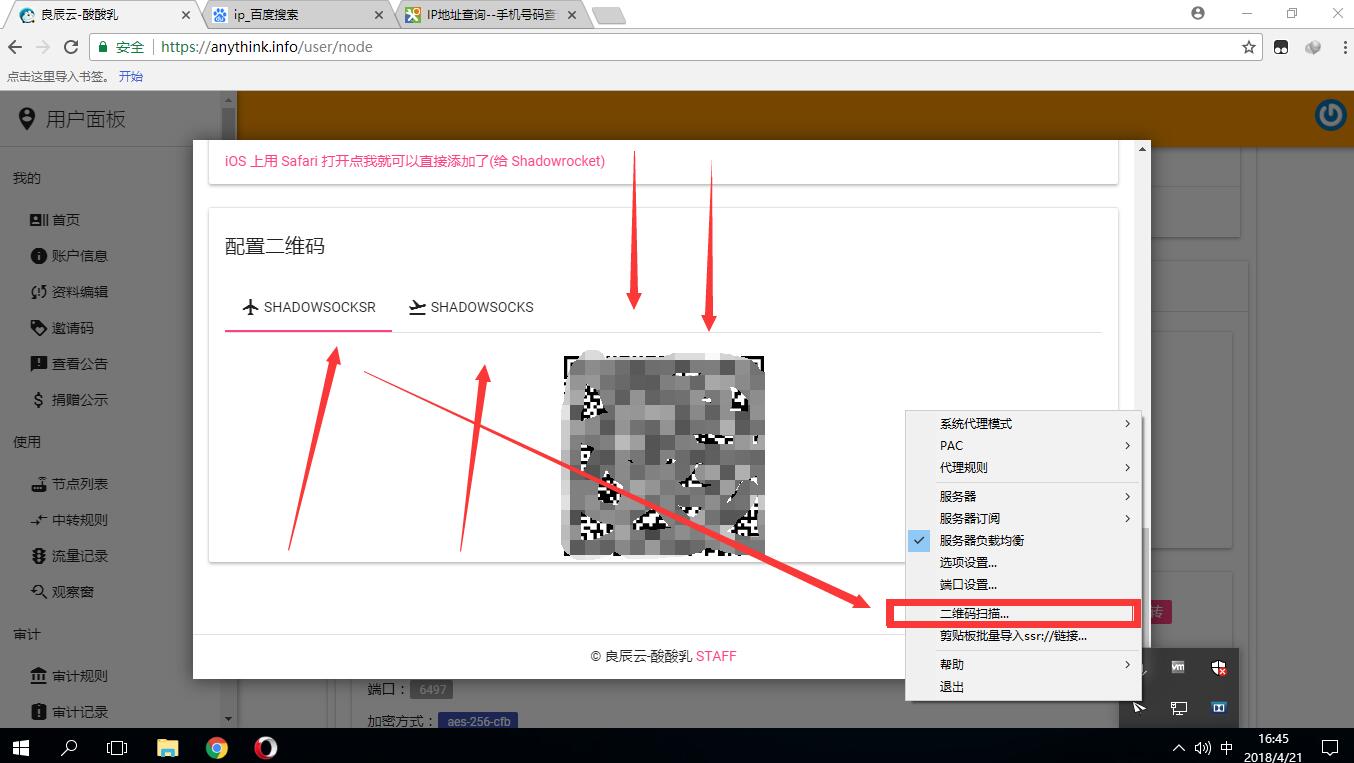Toggle 服务器负载均衡 checked menu option

(x=981, y=540)
